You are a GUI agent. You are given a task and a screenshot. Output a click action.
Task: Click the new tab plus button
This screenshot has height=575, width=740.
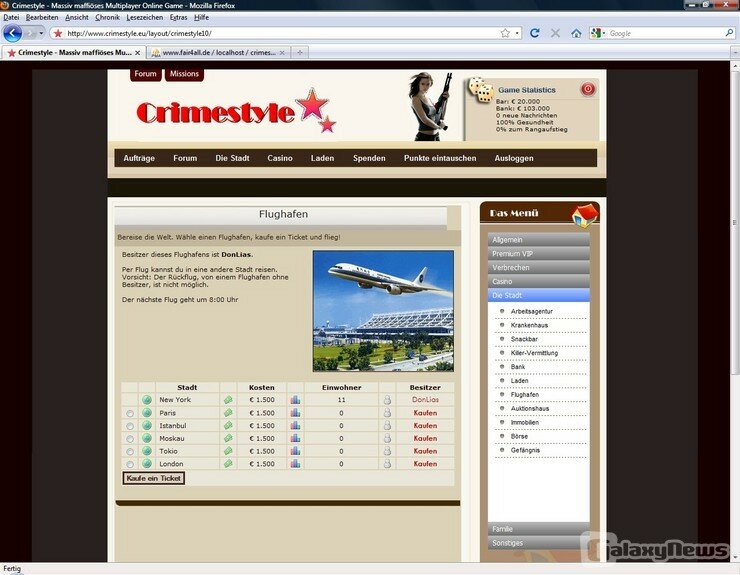pyautogui.click(x=300, y=52)
